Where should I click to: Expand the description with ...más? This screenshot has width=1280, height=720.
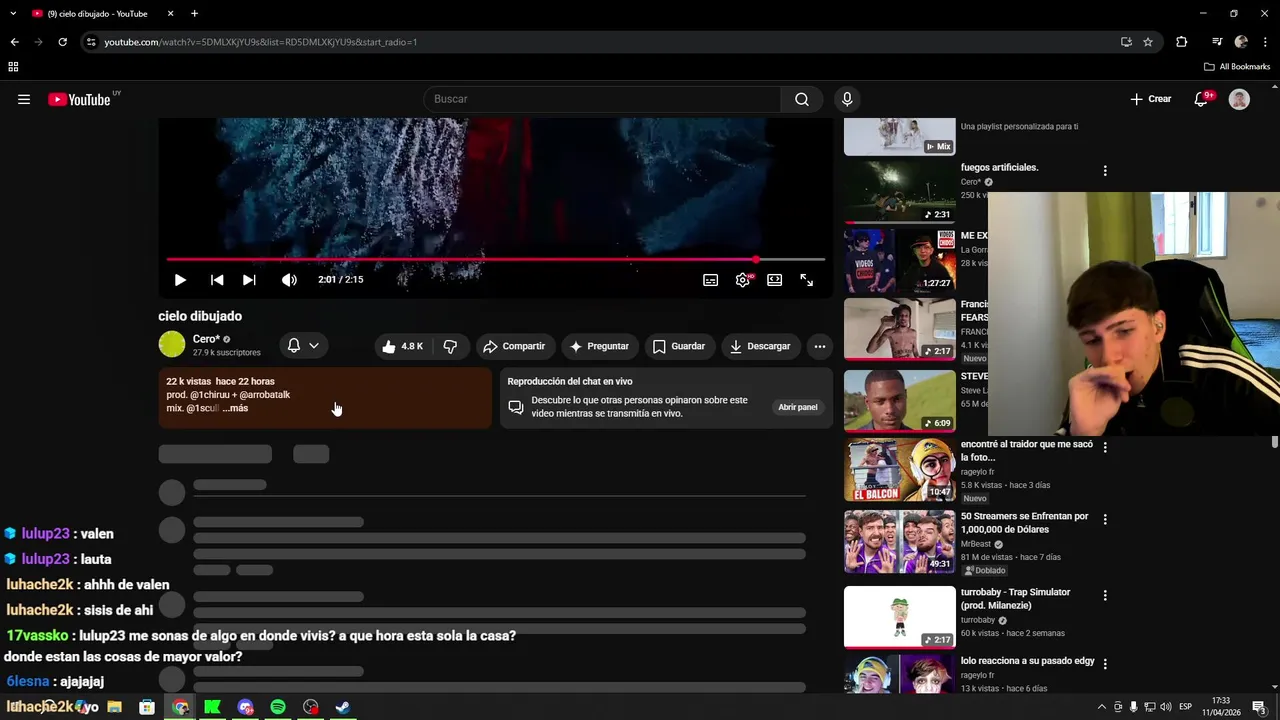[x=236, y=408]
